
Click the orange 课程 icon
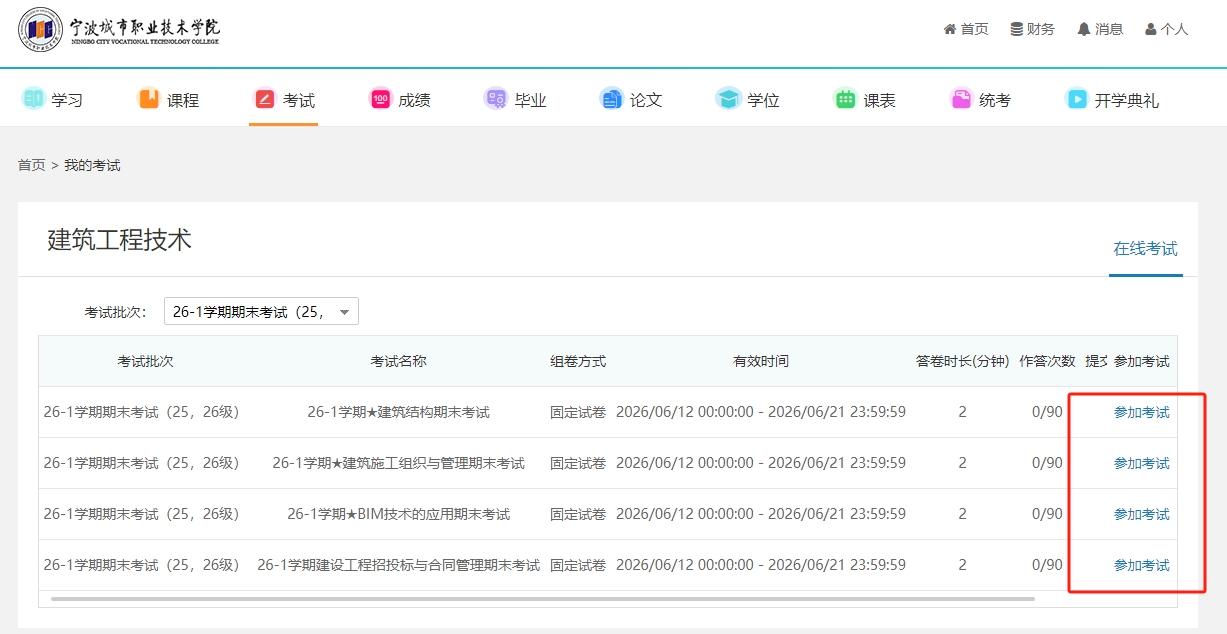148,99
